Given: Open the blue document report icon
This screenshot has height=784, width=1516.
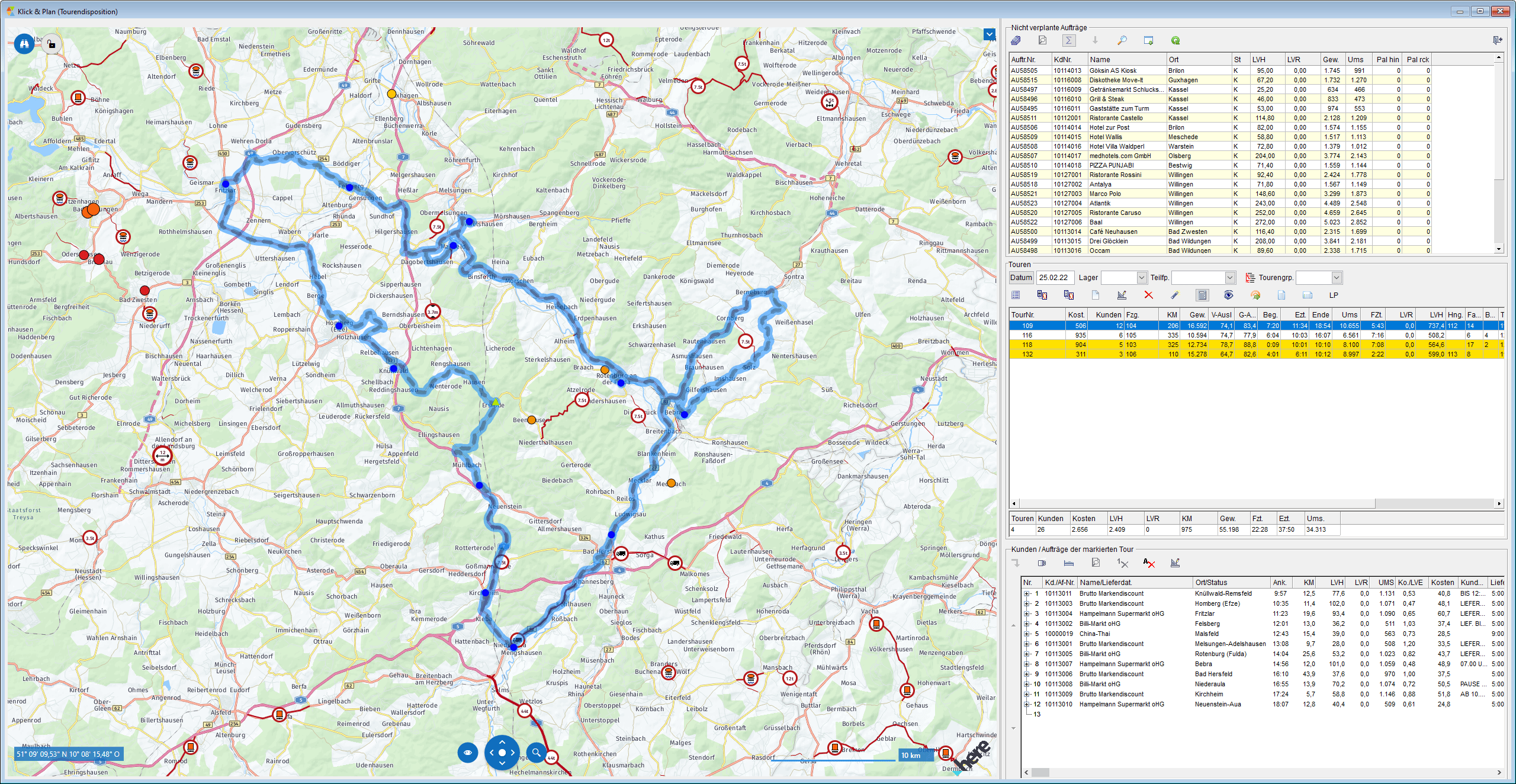Looking at the screenshot, I should pyautogui.click(x=1281, y=295).
